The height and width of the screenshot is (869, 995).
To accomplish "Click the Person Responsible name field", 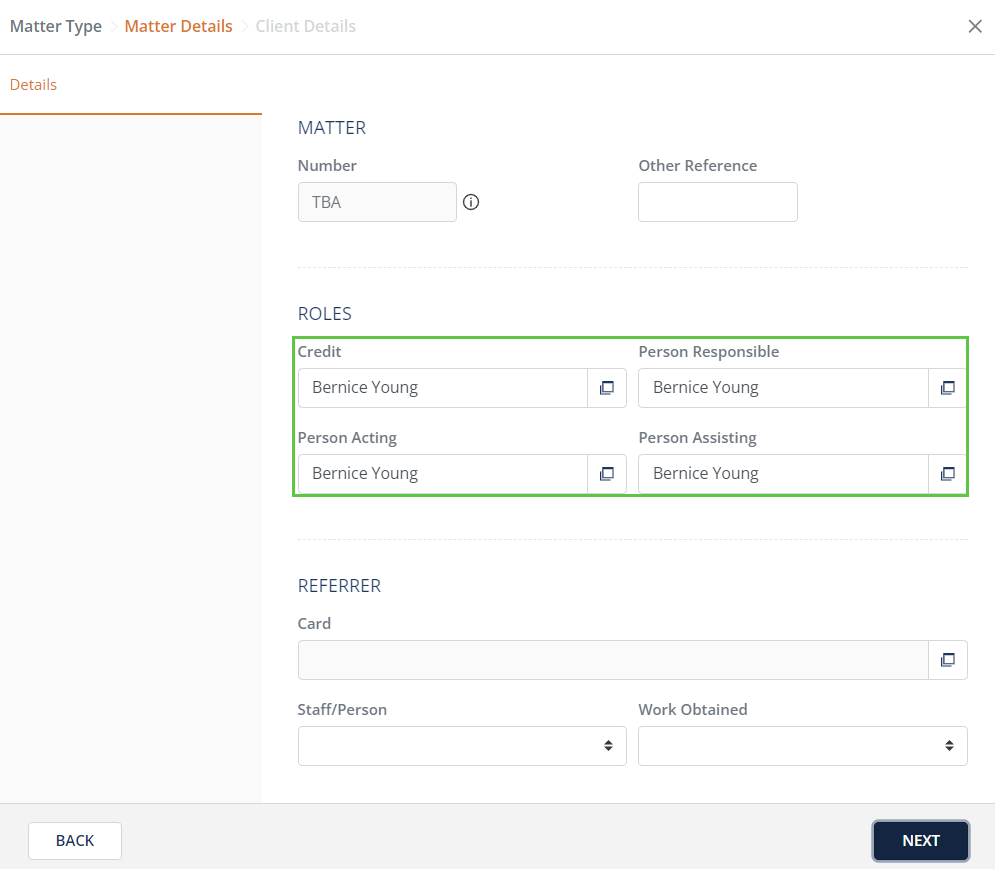I will tap(783, 388).
